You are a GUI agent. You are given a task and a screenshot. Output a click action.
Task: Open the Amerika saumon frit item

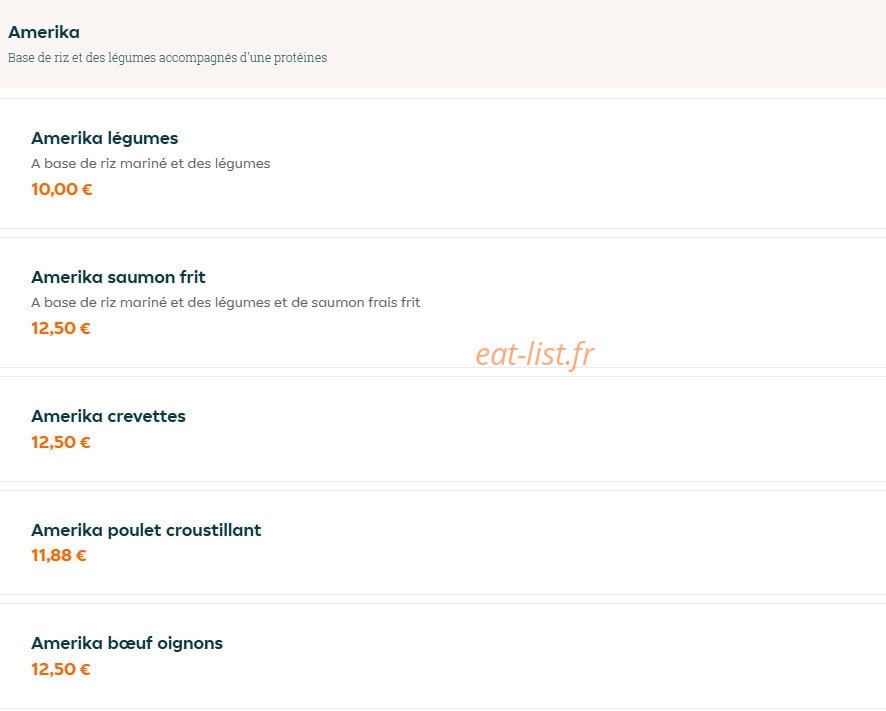118,277
